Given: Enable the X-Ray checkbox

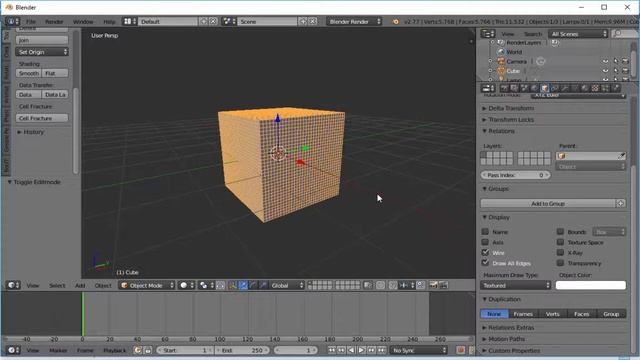Looking at the screenshot, I should pos(560,252).
